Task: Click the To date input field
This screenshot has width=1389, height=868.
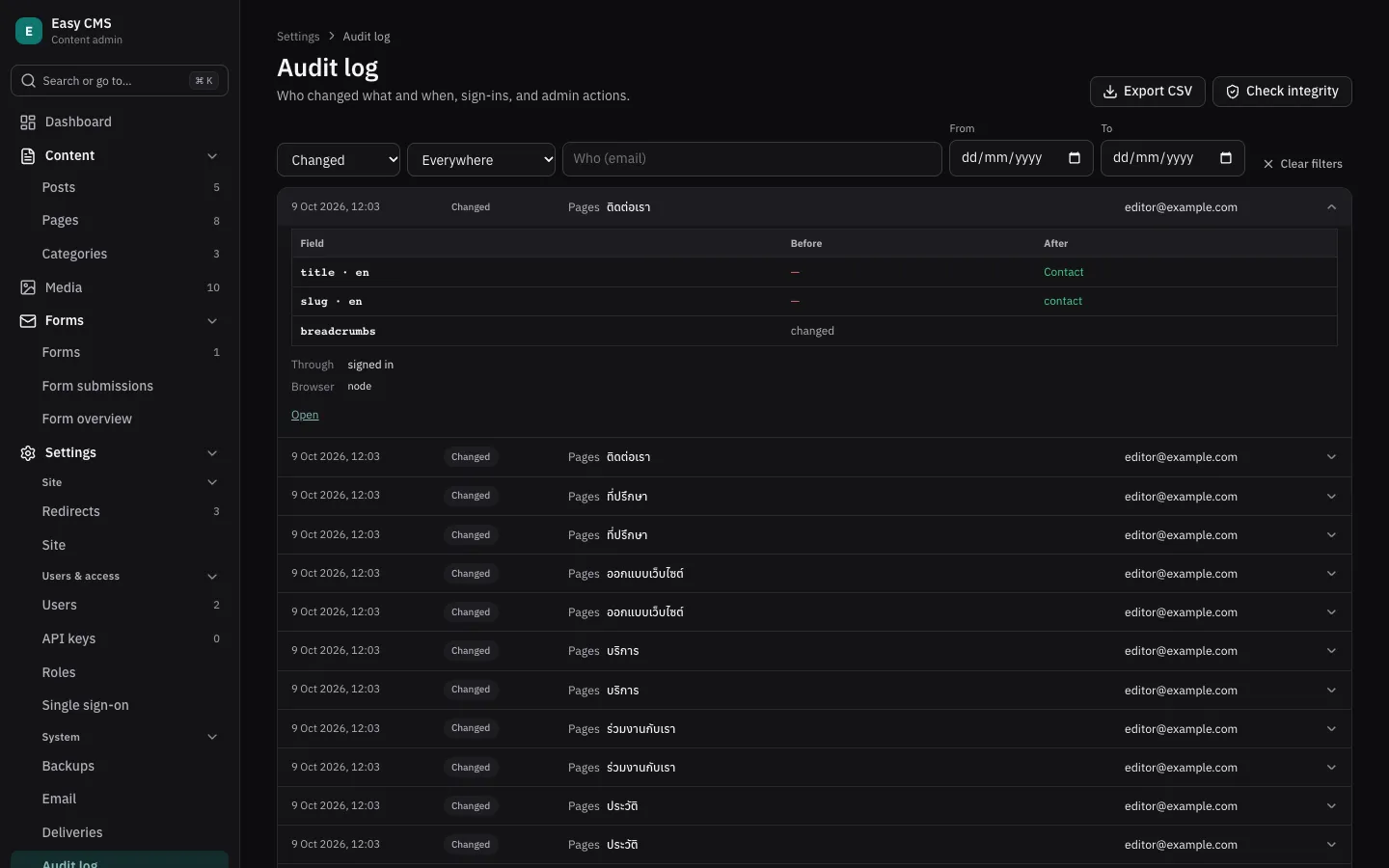Action: point(1173,158)
